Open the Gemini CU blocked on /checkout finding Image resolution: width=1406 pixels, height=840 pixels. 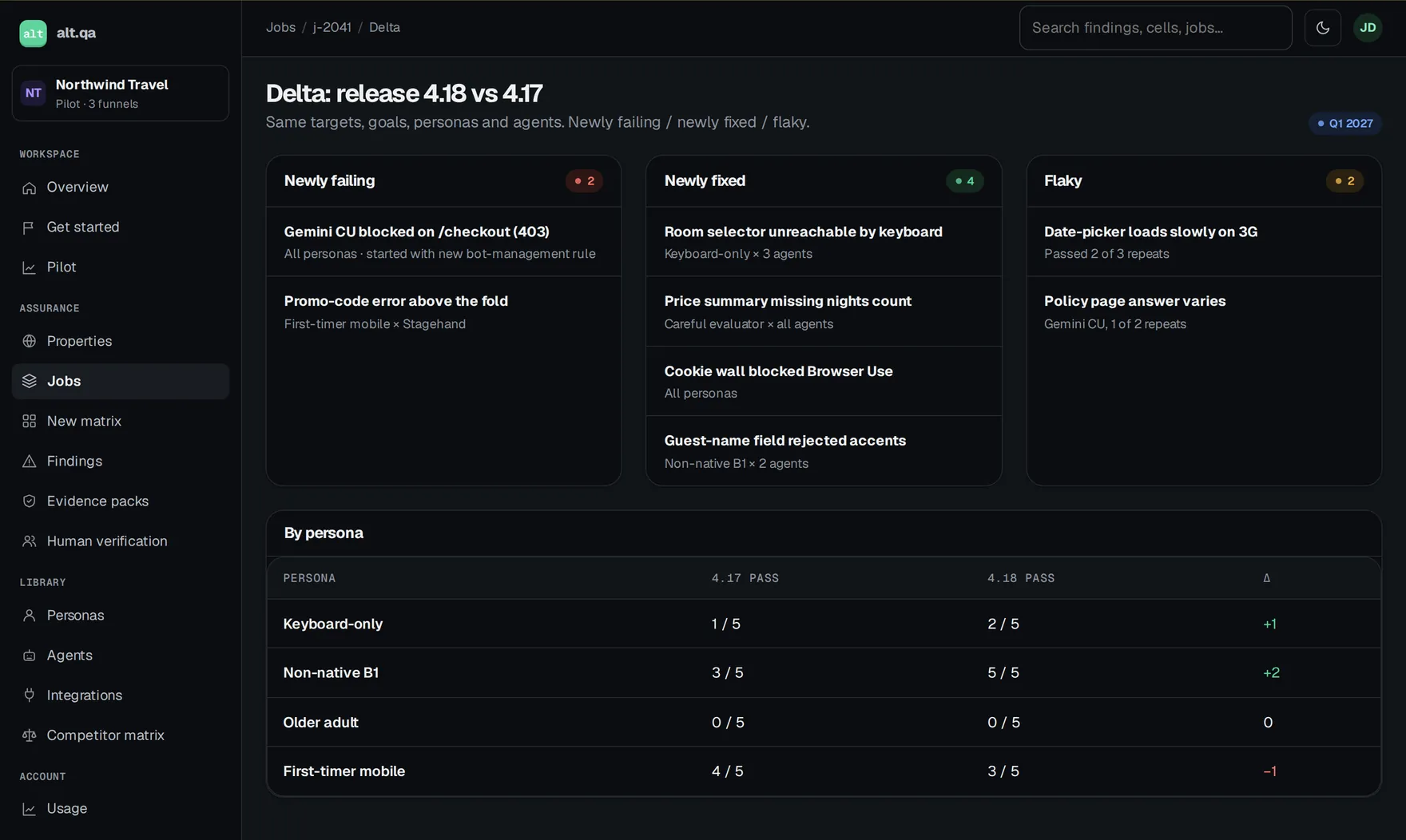click(x=443, y=242)
